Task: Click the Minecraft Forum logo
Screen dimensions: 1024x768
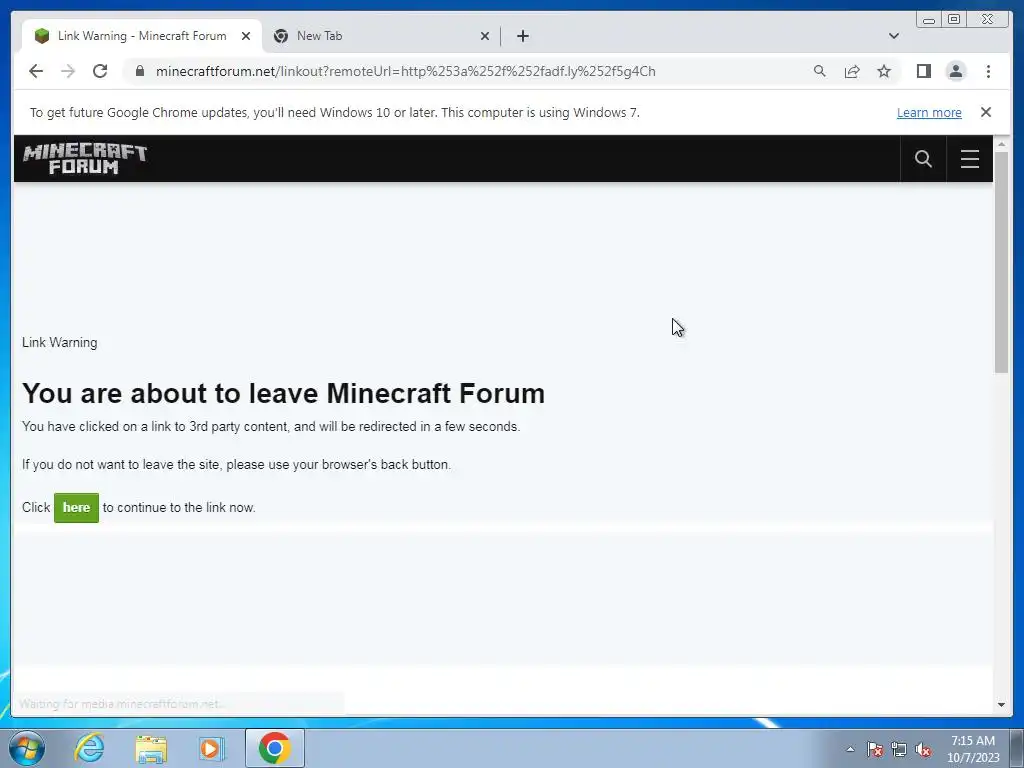Action: point(85,159)
